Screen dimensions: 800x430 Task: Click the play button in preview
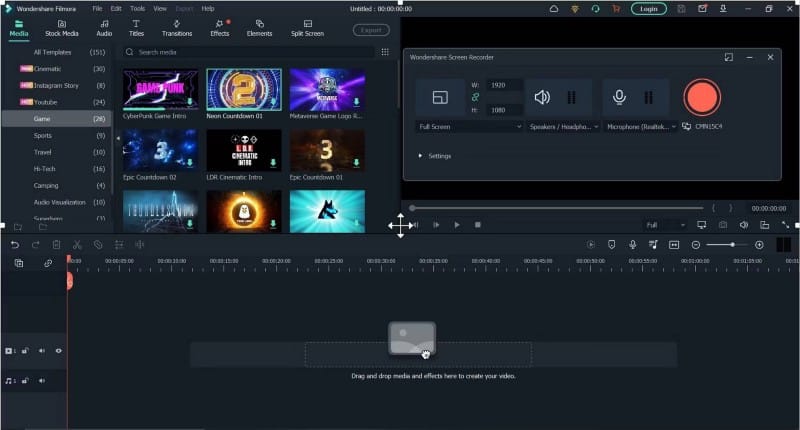click(457, 225)
